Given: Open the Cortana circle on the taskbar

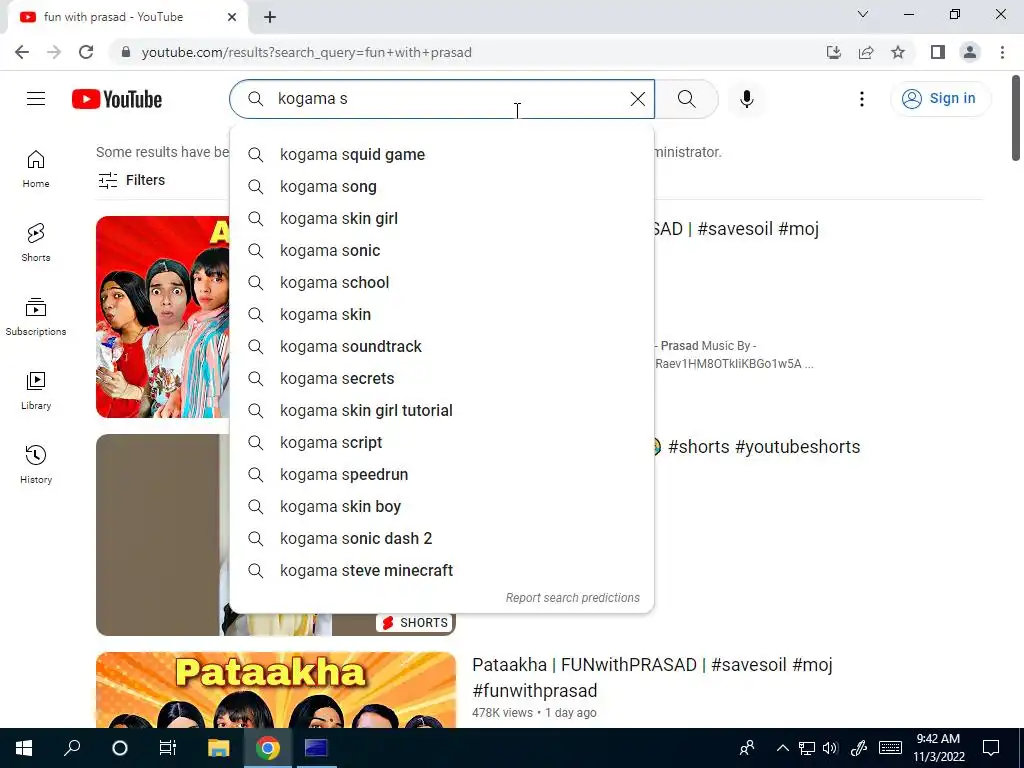Looking at the screenshot, I should pyautogui.click(x=120, y=748).
